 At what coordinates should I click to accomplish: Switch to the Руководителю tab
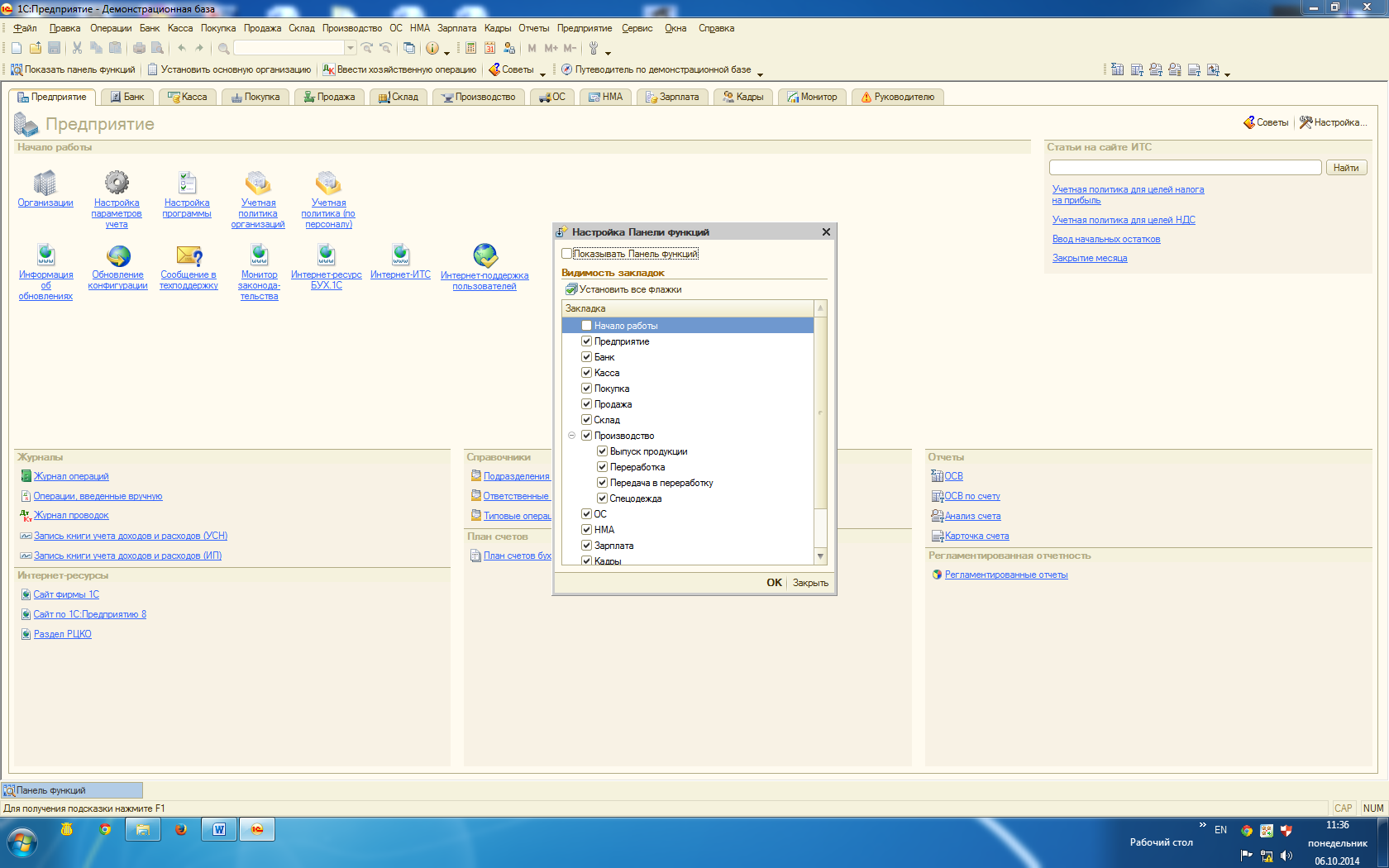pyautogui.click(x=898, y=97)
